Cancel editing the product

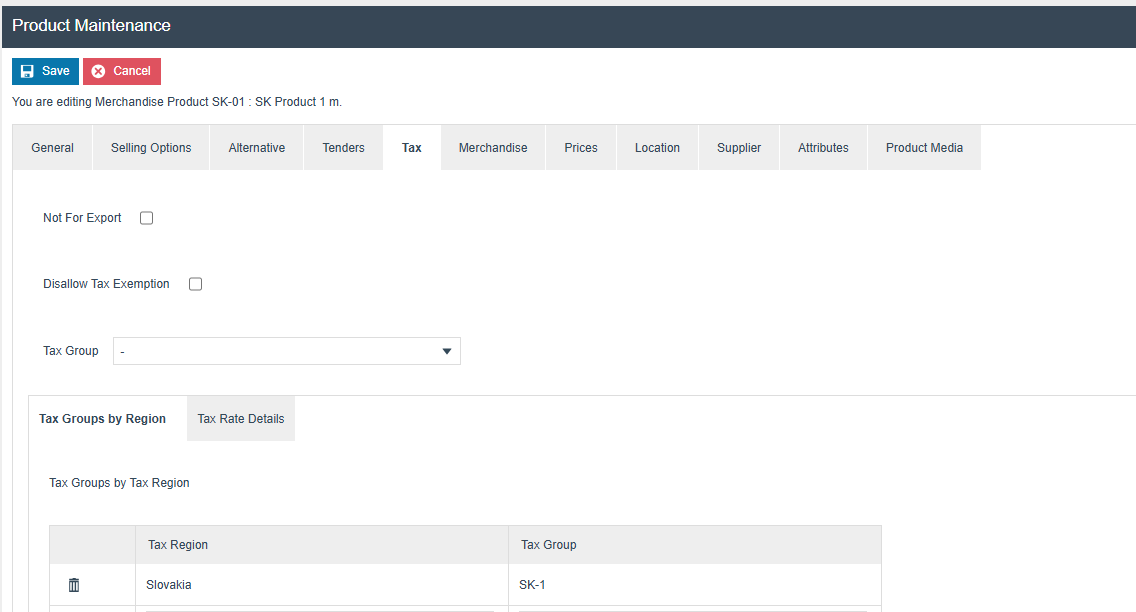[x=122, y=72]
